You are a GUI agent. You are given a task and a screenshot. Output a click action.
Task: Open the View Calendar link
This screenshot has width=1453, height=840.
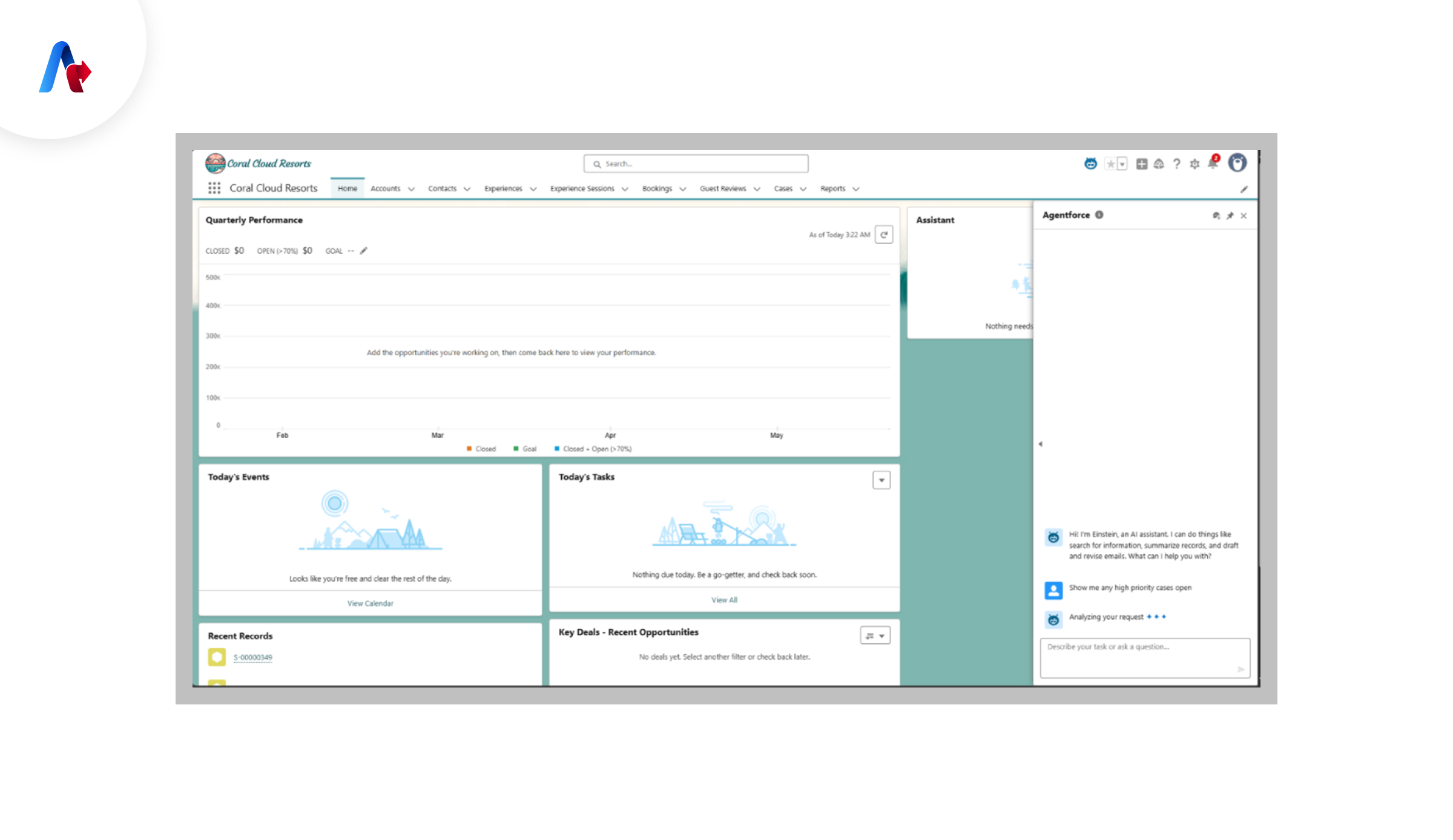pyautogui.click(x=371, y=603)
